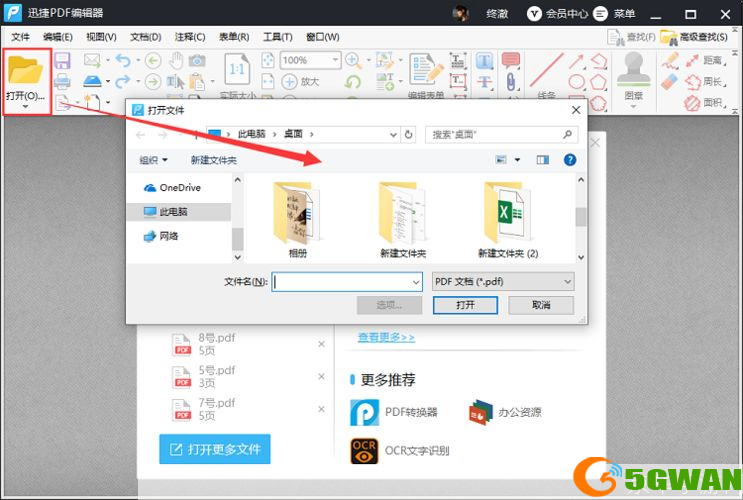Expand the address bar path dropdown
Image resolution: width=743 pixels, height=500 pixels.
393,135
